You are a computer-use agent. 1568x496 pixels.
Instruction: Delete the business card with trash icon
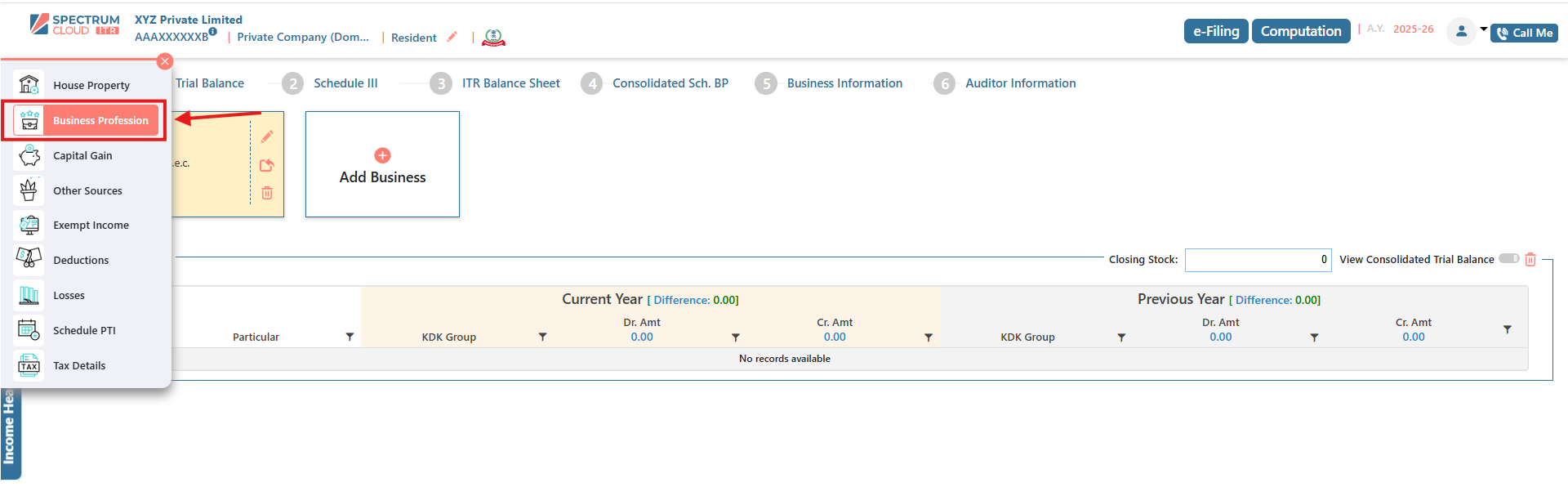(x=267, y=193)
